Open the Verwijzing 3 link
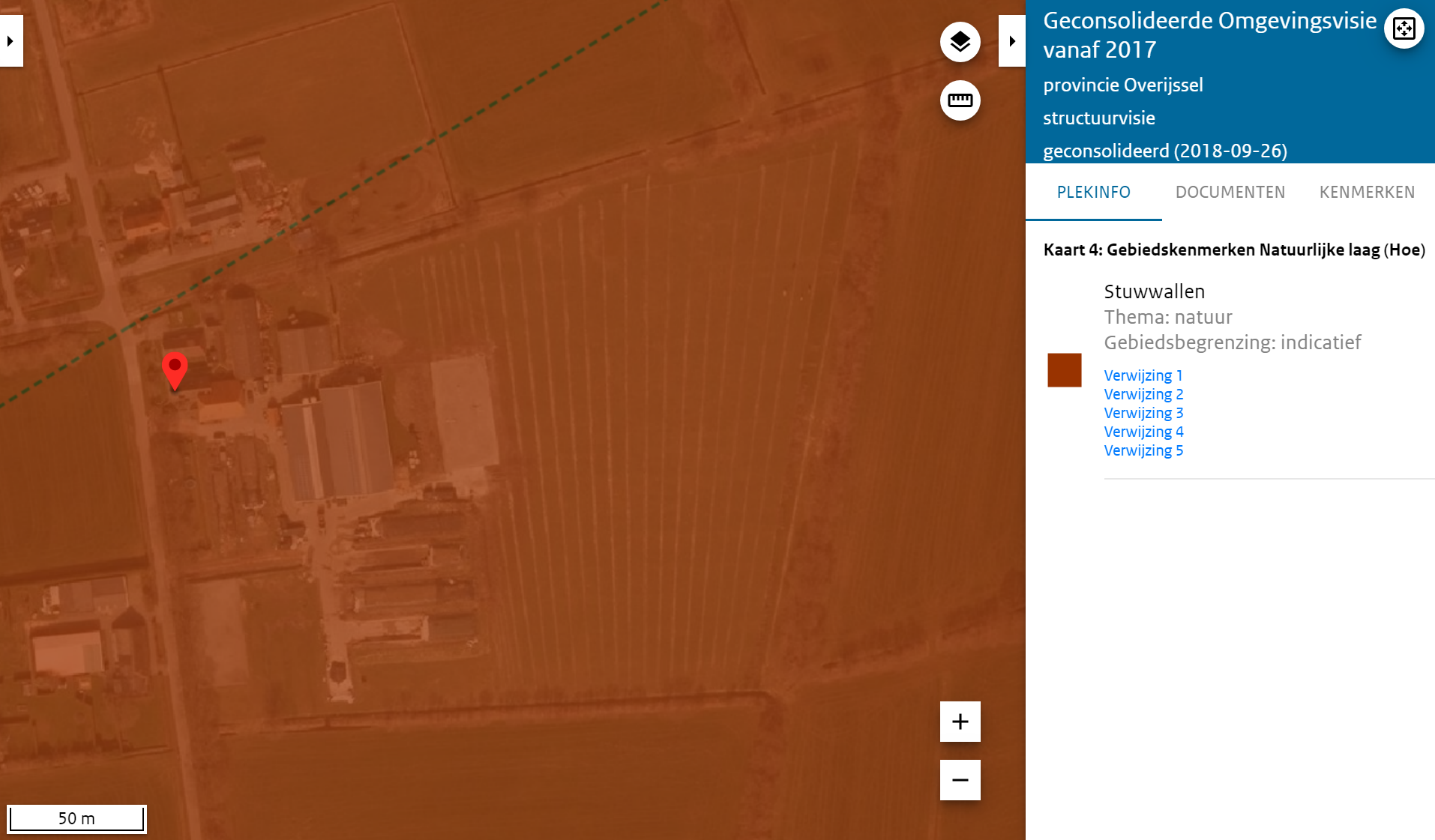Image resolution: width=1435 pixels, height=840 pixels. [x=1143, y=413]
